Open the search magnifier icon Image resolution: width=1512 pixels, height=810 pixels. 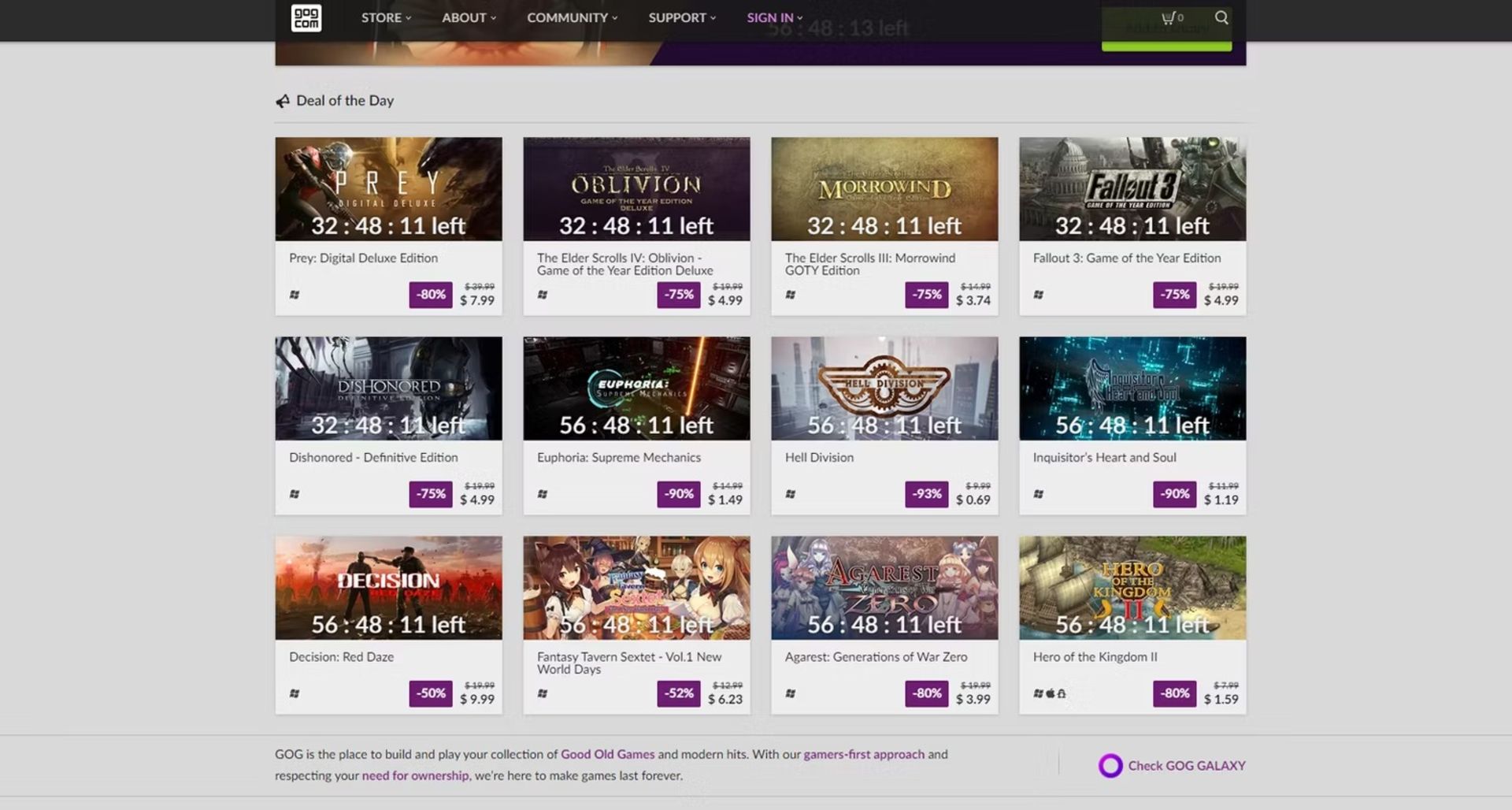pyautogui.click(x=1221, y=17)
